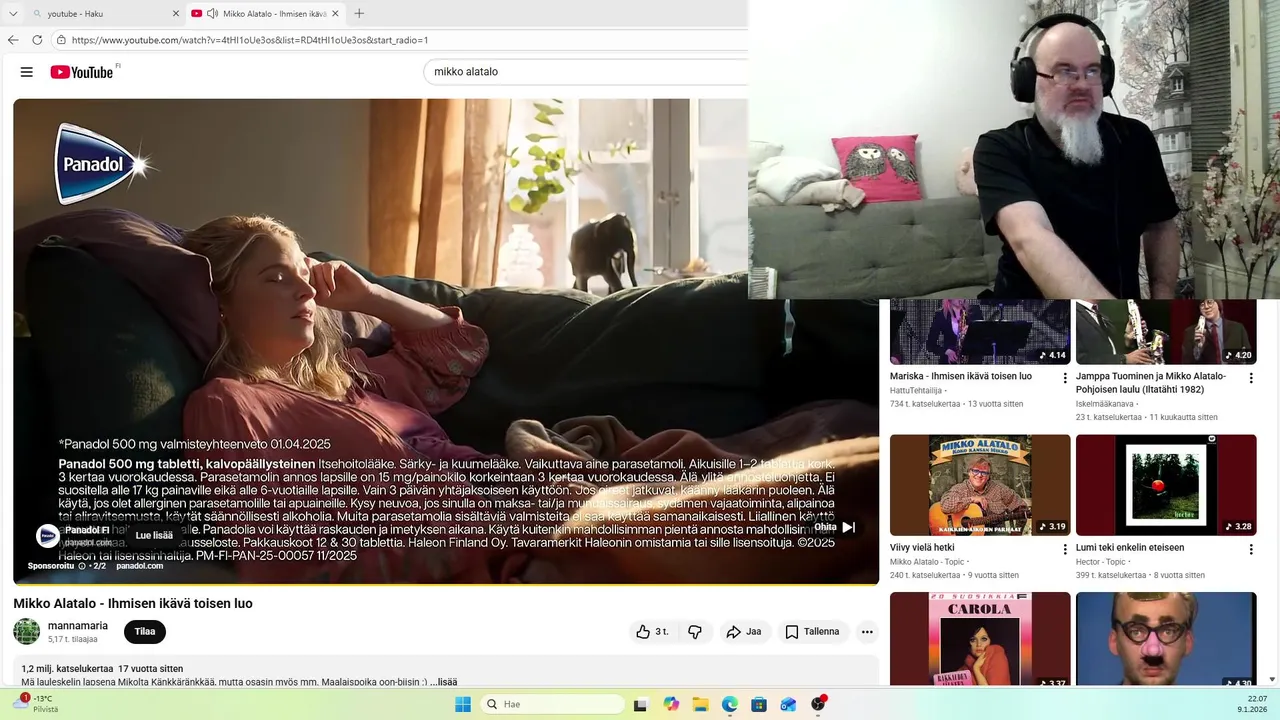This screenshot has width=1280, height=720.
Task: Open options menu for 'Lumi teki enkelin eteiseen'
Action: (x=1251, y=549)
